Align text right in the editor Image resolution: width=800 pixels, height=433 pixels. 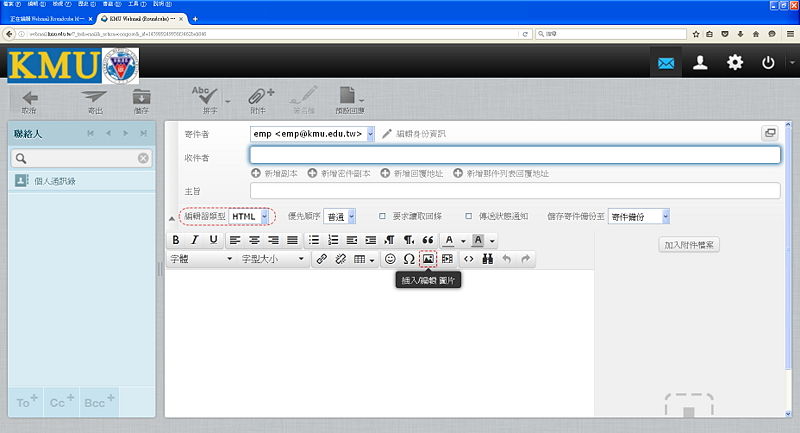[273, 240]
